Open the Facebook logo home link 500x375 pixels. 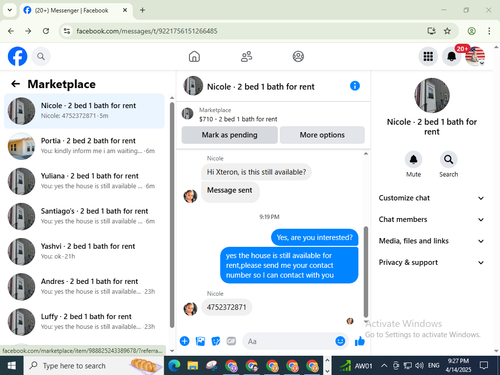17,56
